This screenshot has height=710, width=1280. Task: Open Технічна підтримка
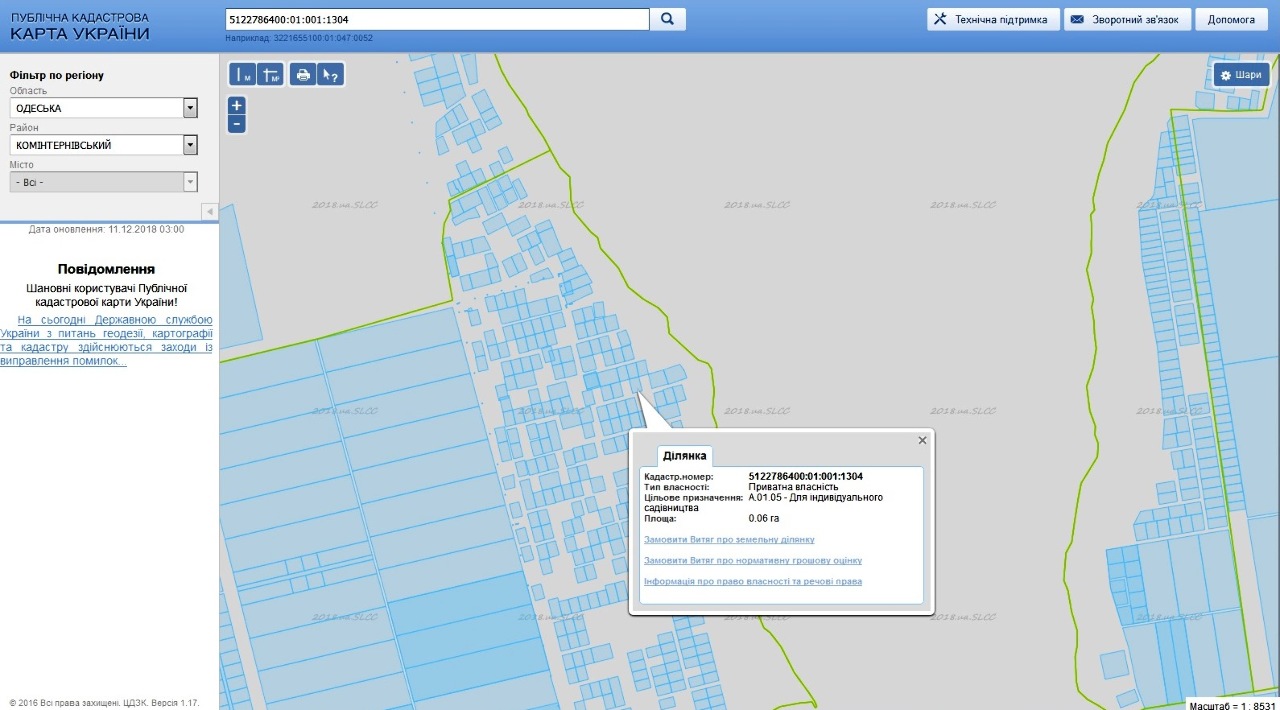(993, 19)
